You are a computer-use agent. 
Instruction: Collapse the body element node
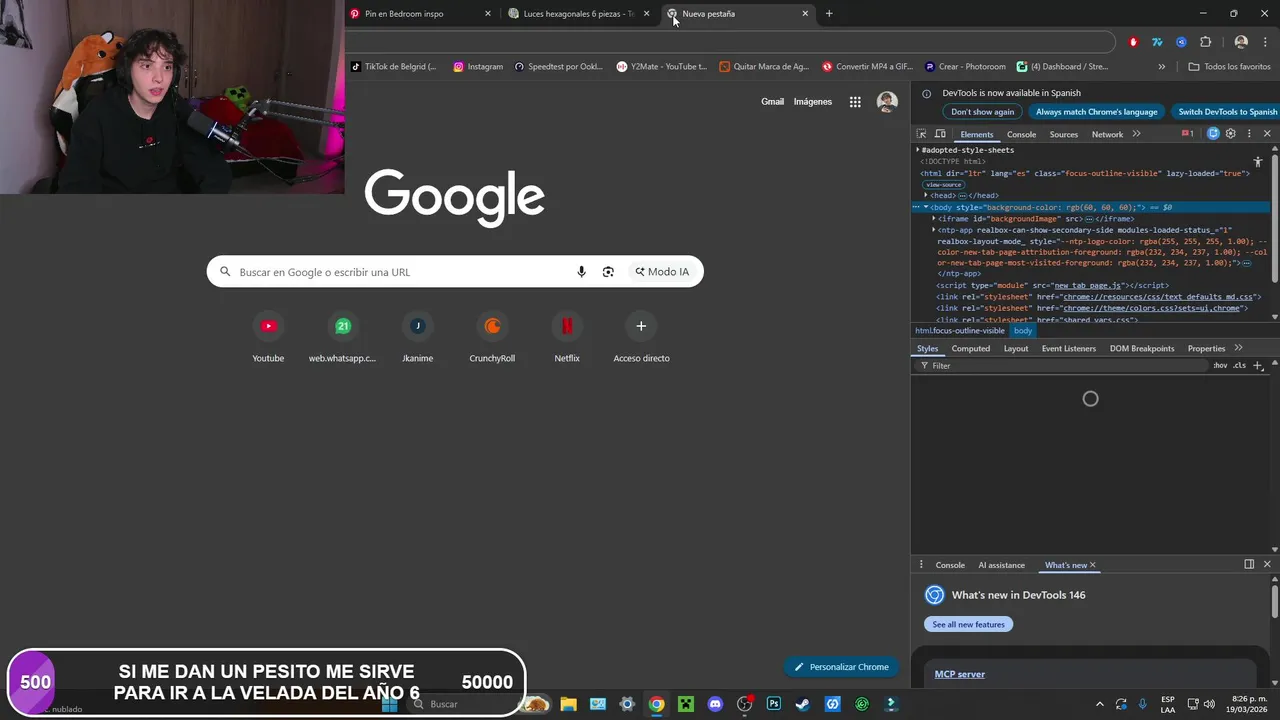click(x=926, y=207)
